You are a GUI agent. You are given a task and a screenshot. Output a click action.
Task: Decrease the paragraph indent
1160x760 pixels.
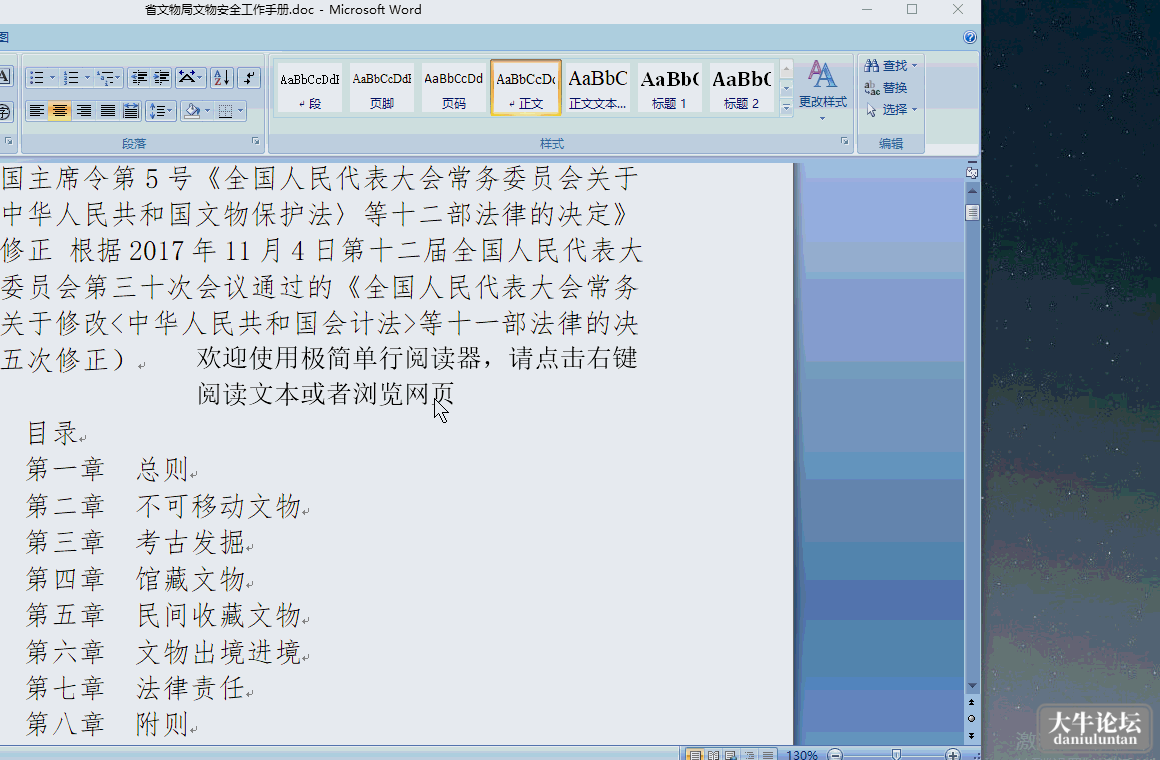(138, 78)
